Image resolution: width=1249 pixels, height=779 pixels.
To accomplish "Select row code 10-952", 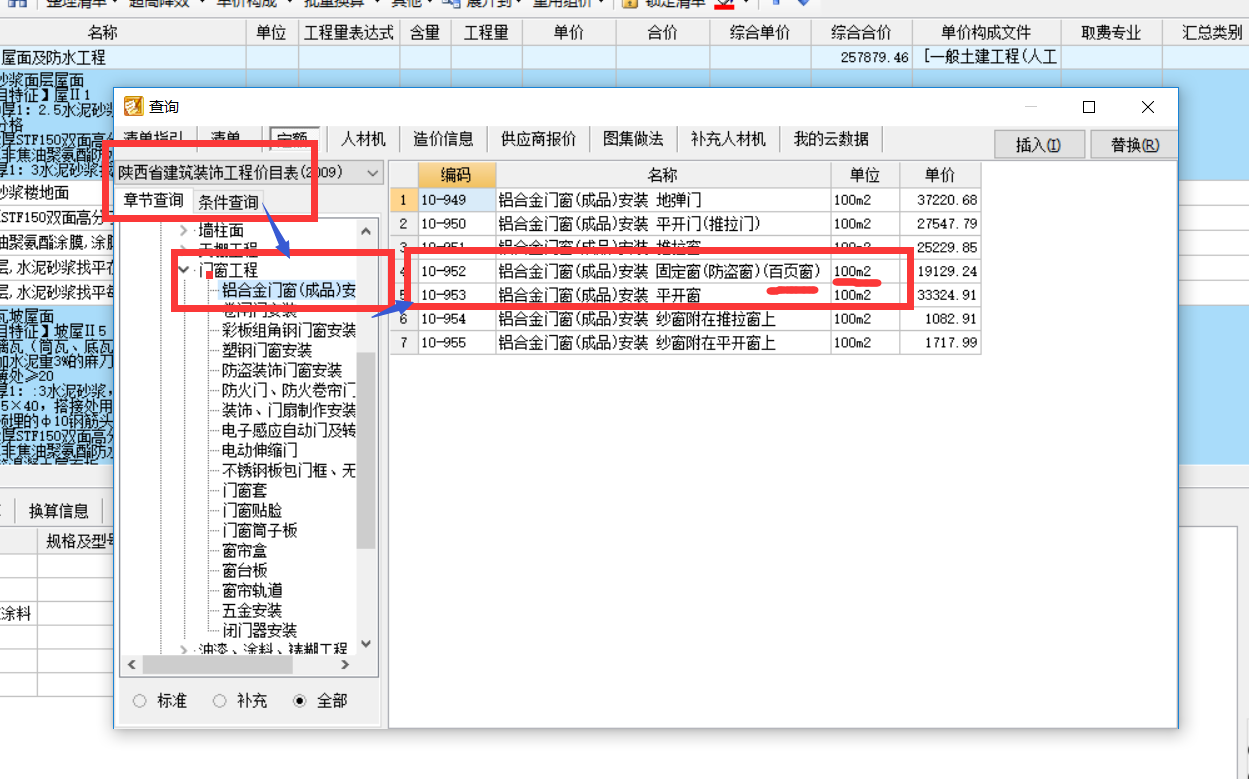I will coord(456,271).
